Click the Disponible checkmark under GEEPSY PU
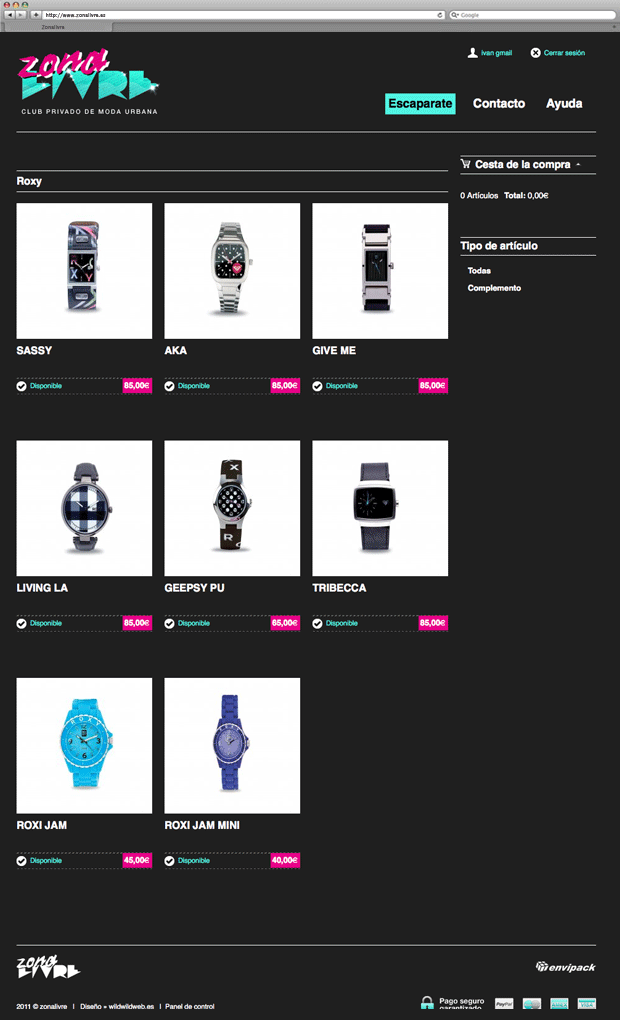620x1020 pixels. pos(169,623)
